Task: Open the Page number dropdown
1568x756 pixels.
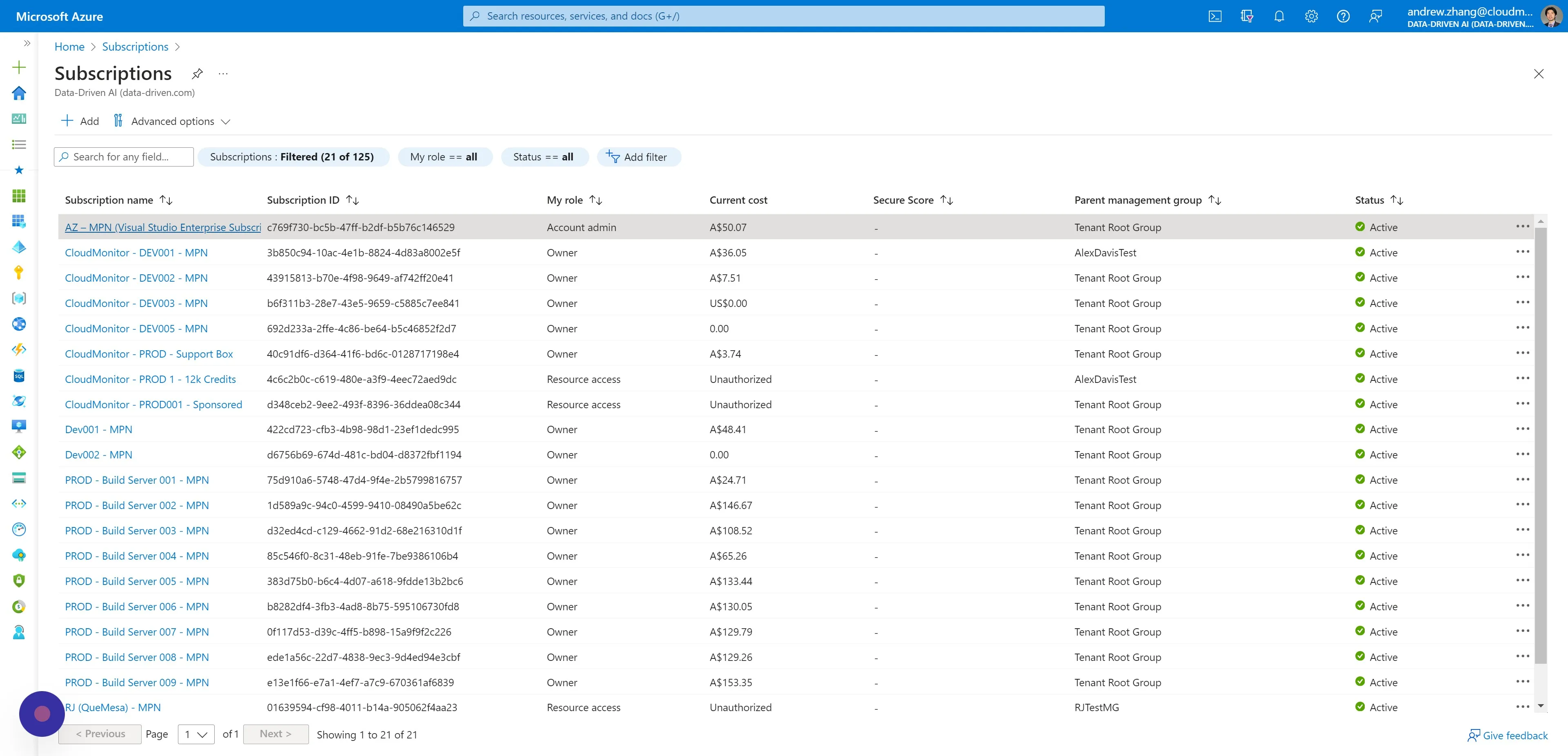Action: (196, 734)
